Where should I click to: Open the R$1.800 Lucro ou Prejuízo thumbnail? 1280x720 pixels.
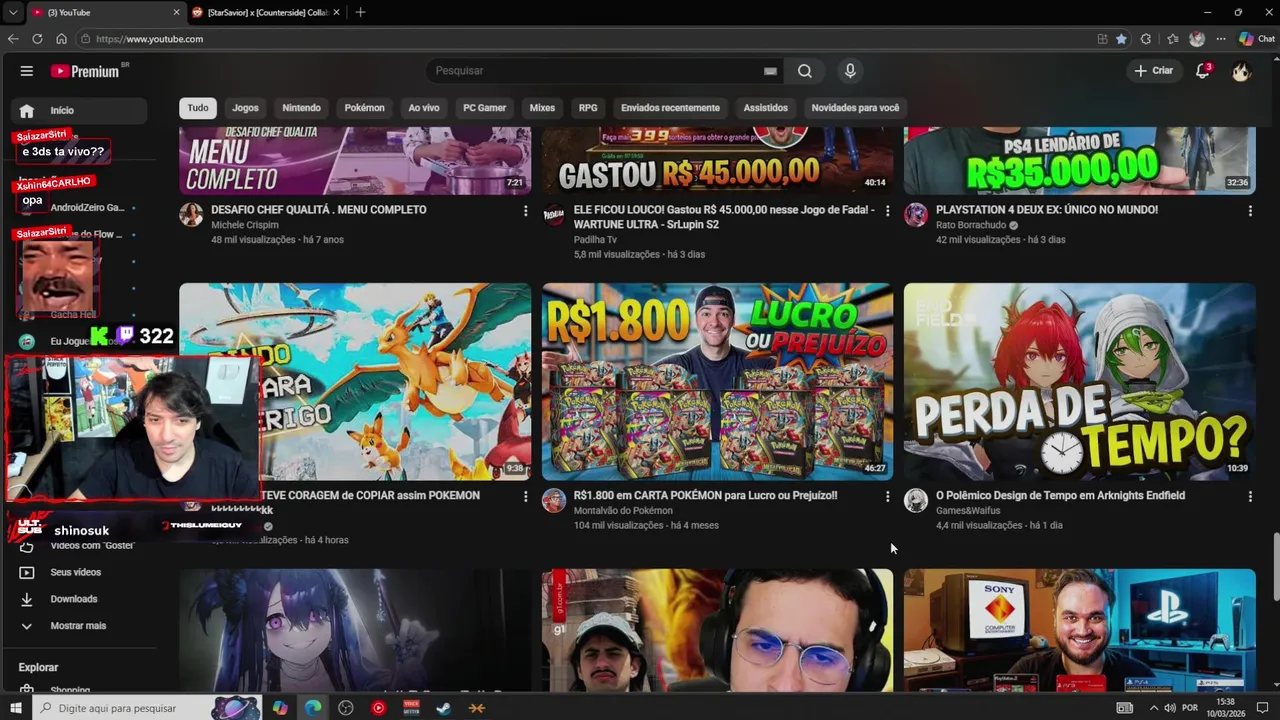(718, 381)
